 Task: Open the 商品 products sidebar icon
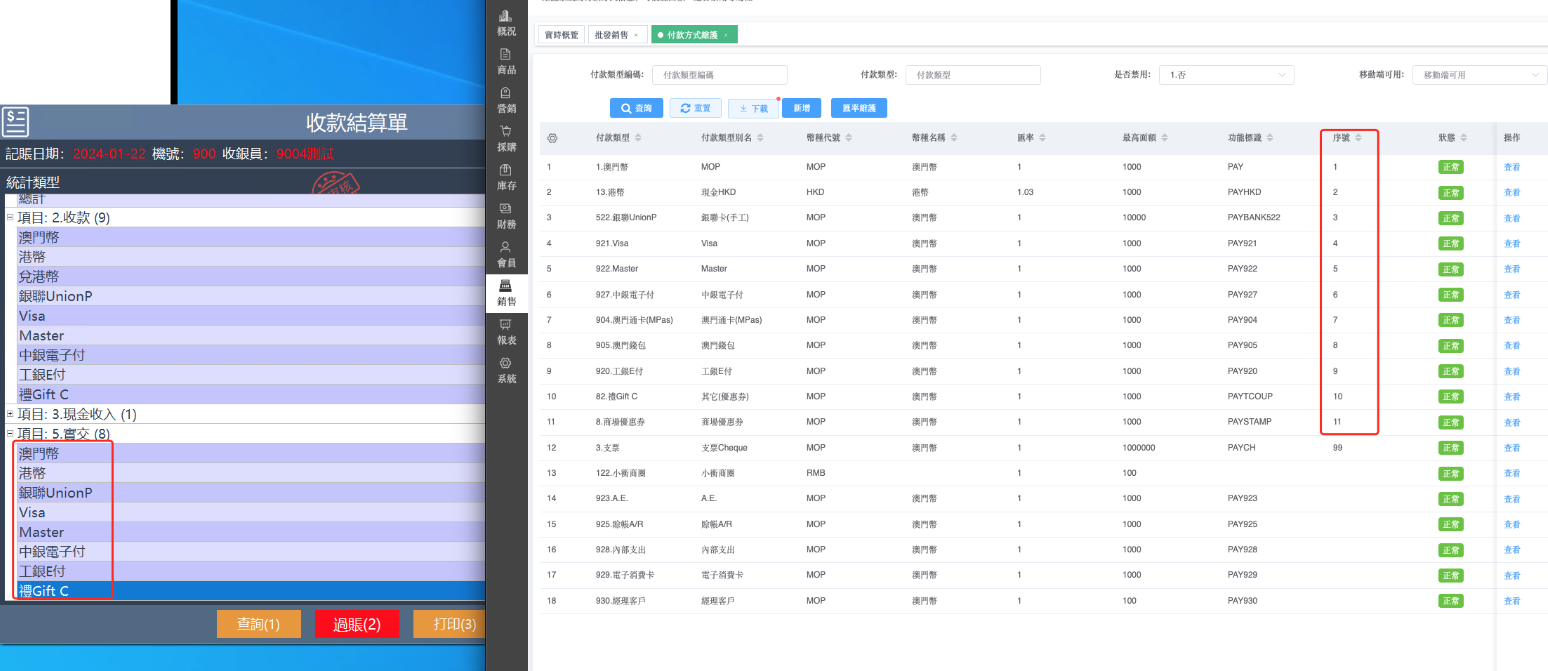point(506,60)
